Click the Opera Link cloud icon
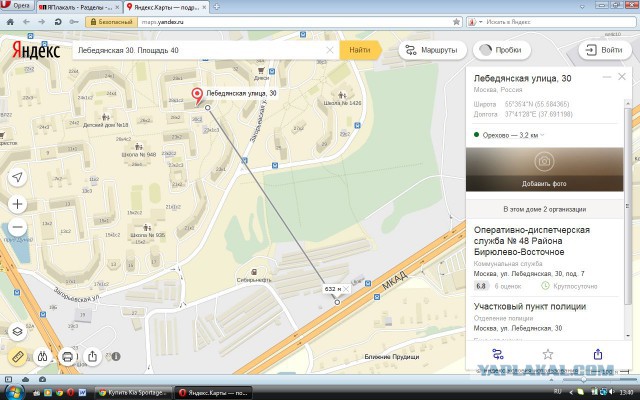The height and width of the screenshot is (400, 640). pyautogui.click(x=26, y=380)
